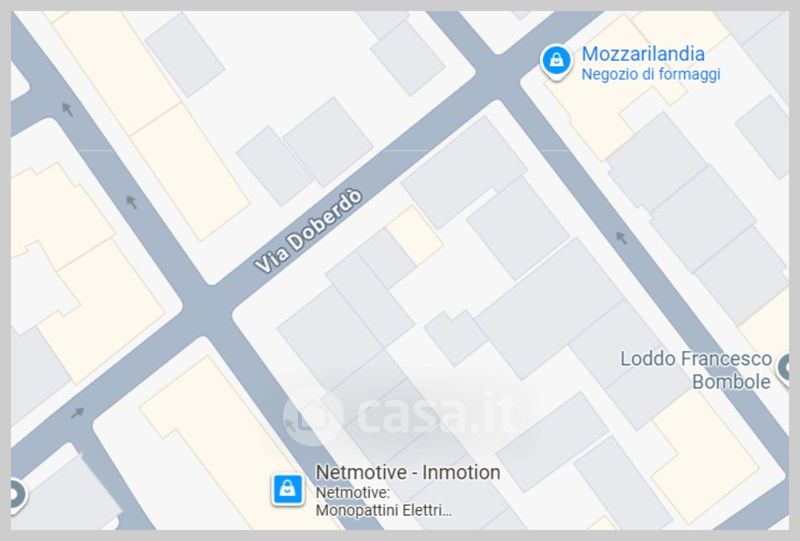Click the partial gray pin at bottom-left edge

click(x=18, y=495)
